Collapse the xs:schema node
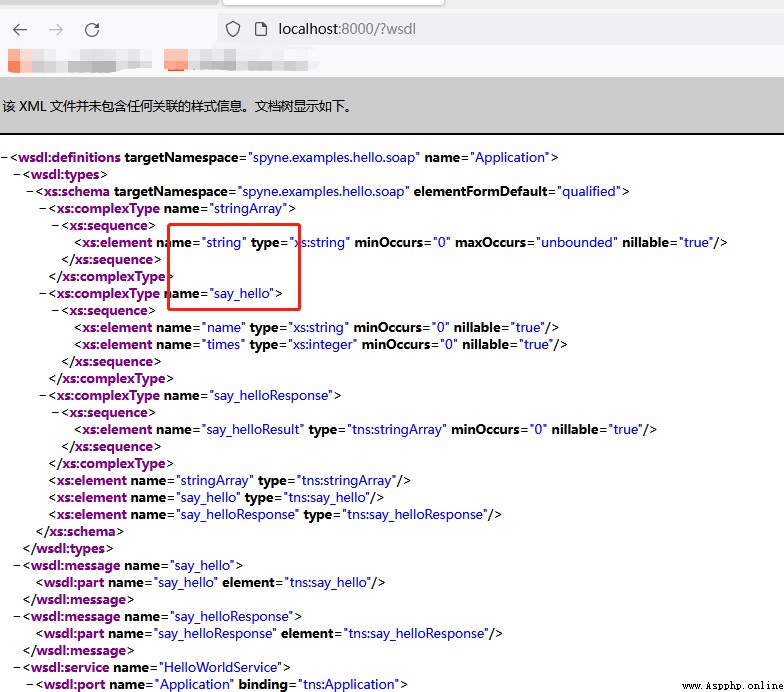784x692 pixels. 30,192
